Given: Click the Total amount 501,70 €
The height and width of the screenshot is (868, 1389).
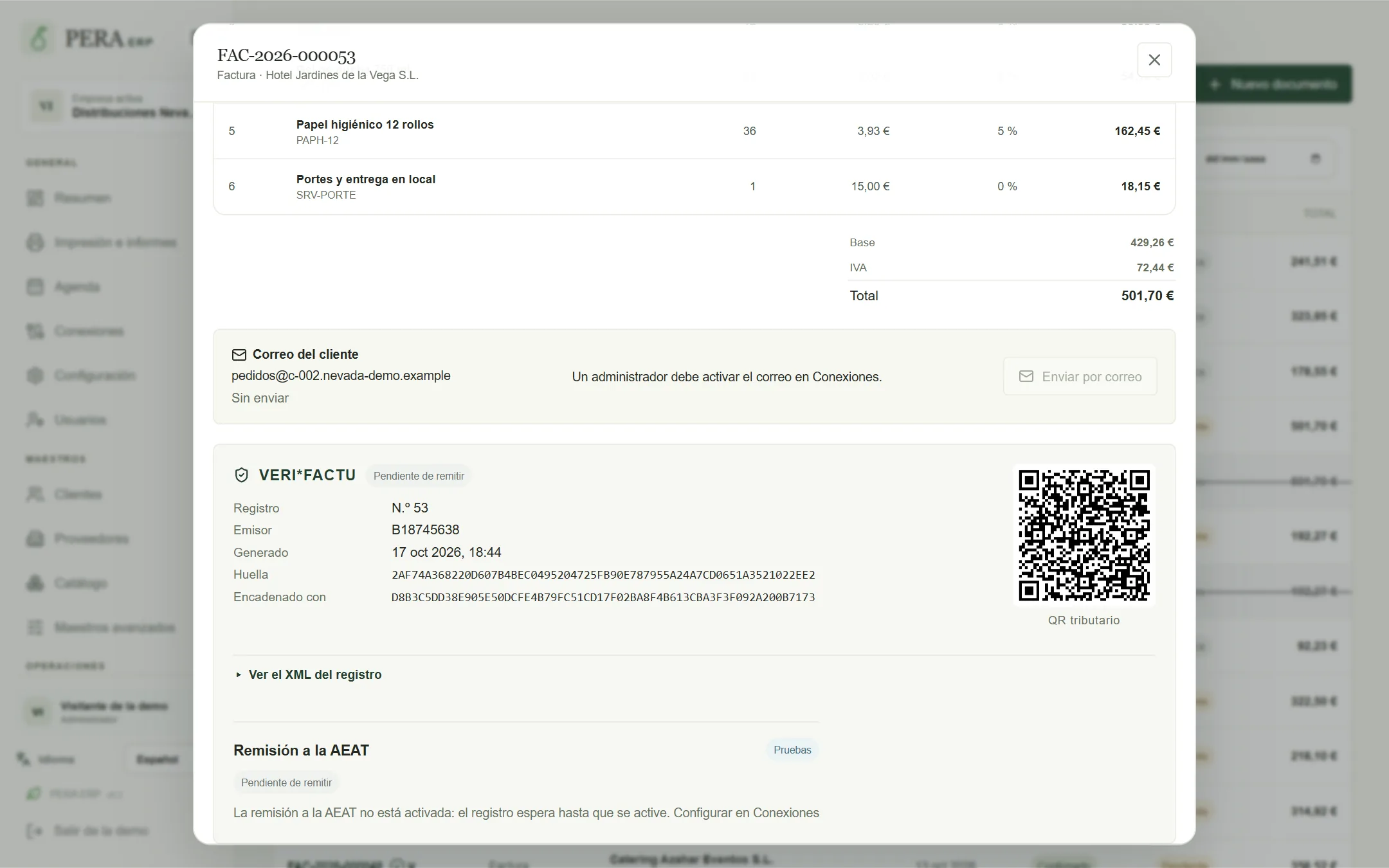Looking at the screenshot, I should click(1147, 296).
